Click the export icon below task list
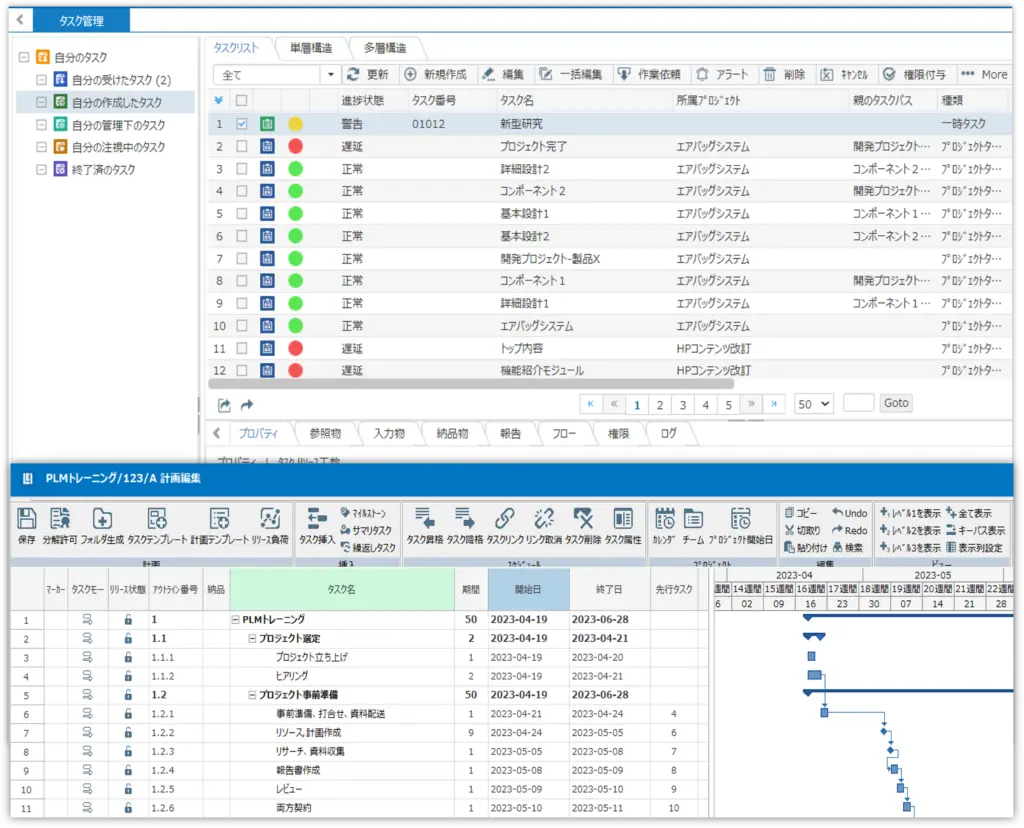 coord(224,406)
